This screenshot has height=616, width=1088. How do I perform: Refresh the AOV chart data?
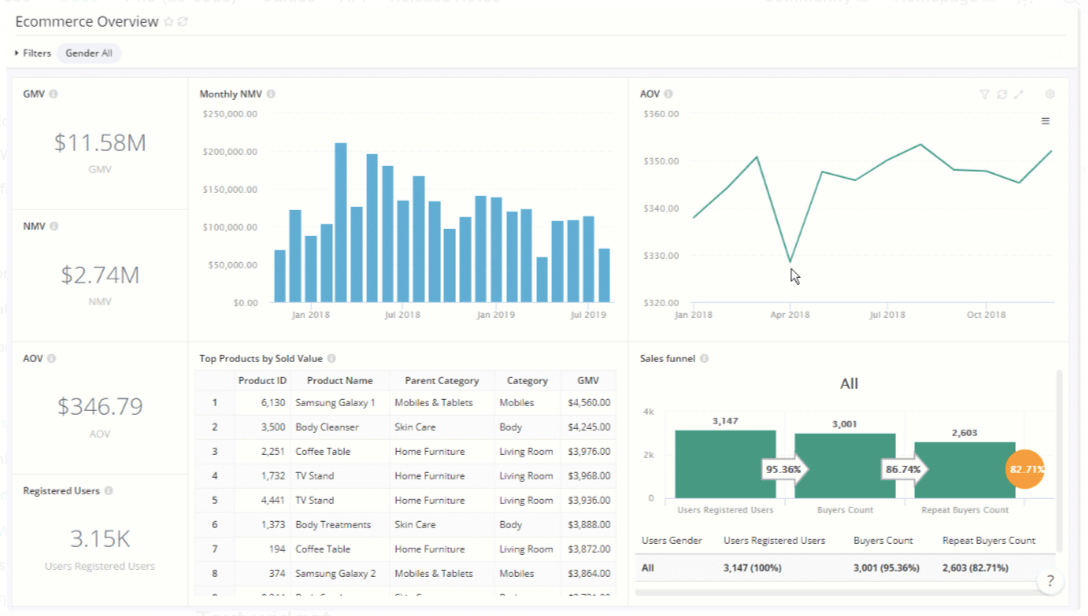pos(1002,94)
